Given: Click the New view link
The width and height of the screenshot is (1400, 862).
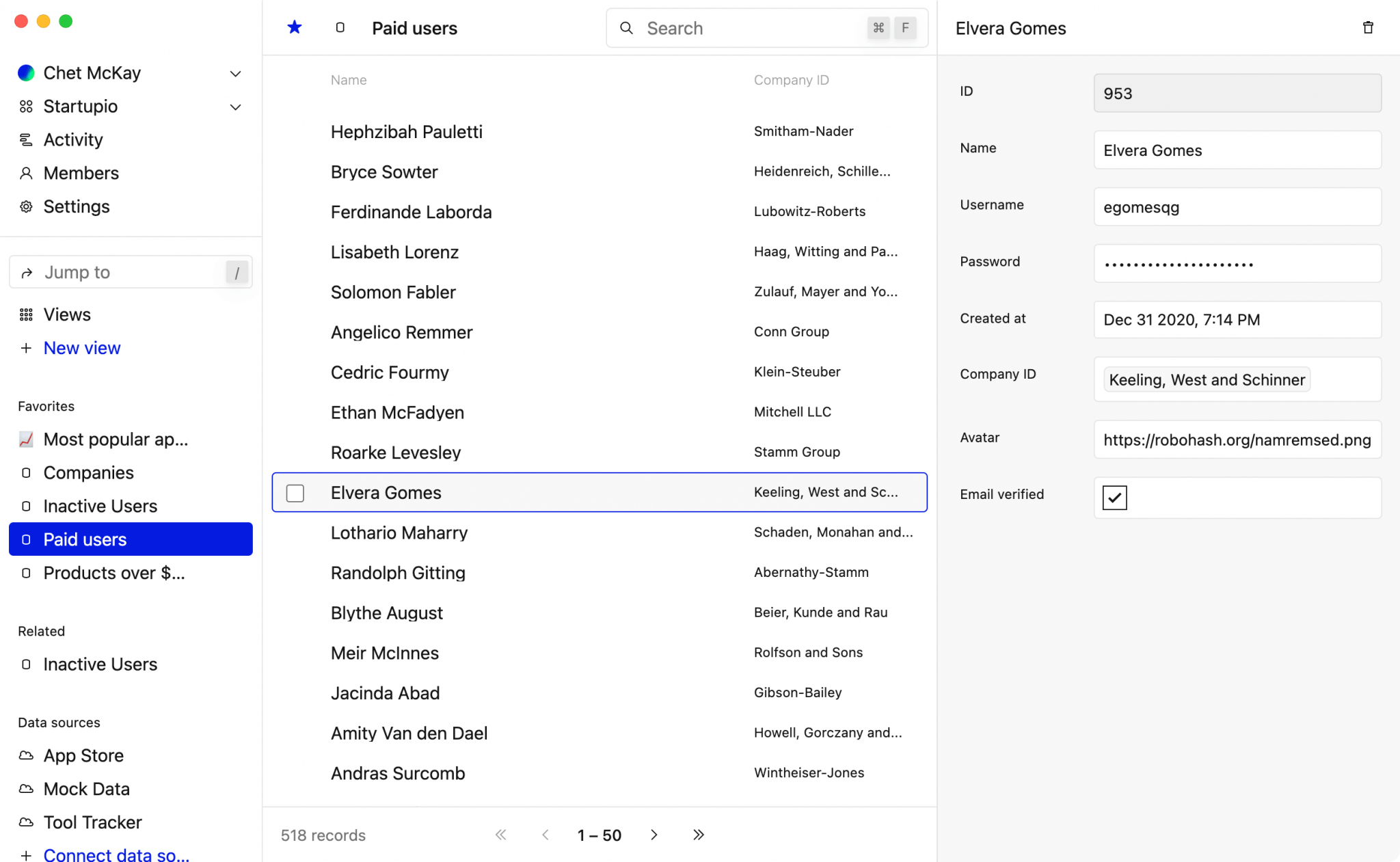Looking at the screenshot, I should (81, 348).
